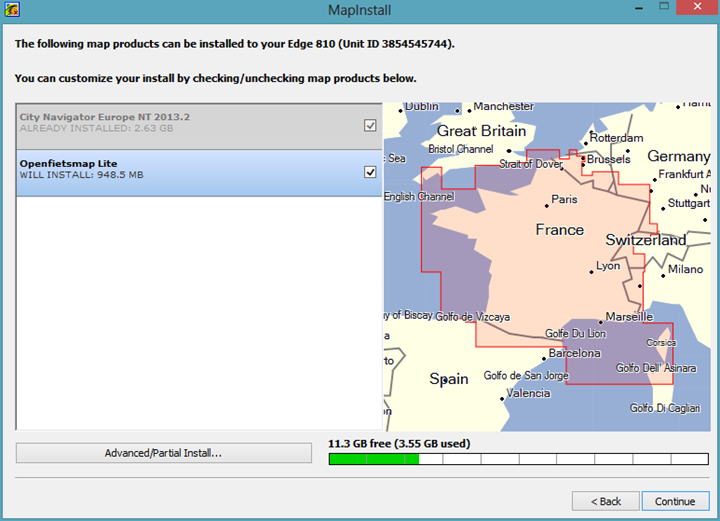Click the Barcelona label on the map
This screenshot has height=521, width=720.
click(x=574, y=353)
